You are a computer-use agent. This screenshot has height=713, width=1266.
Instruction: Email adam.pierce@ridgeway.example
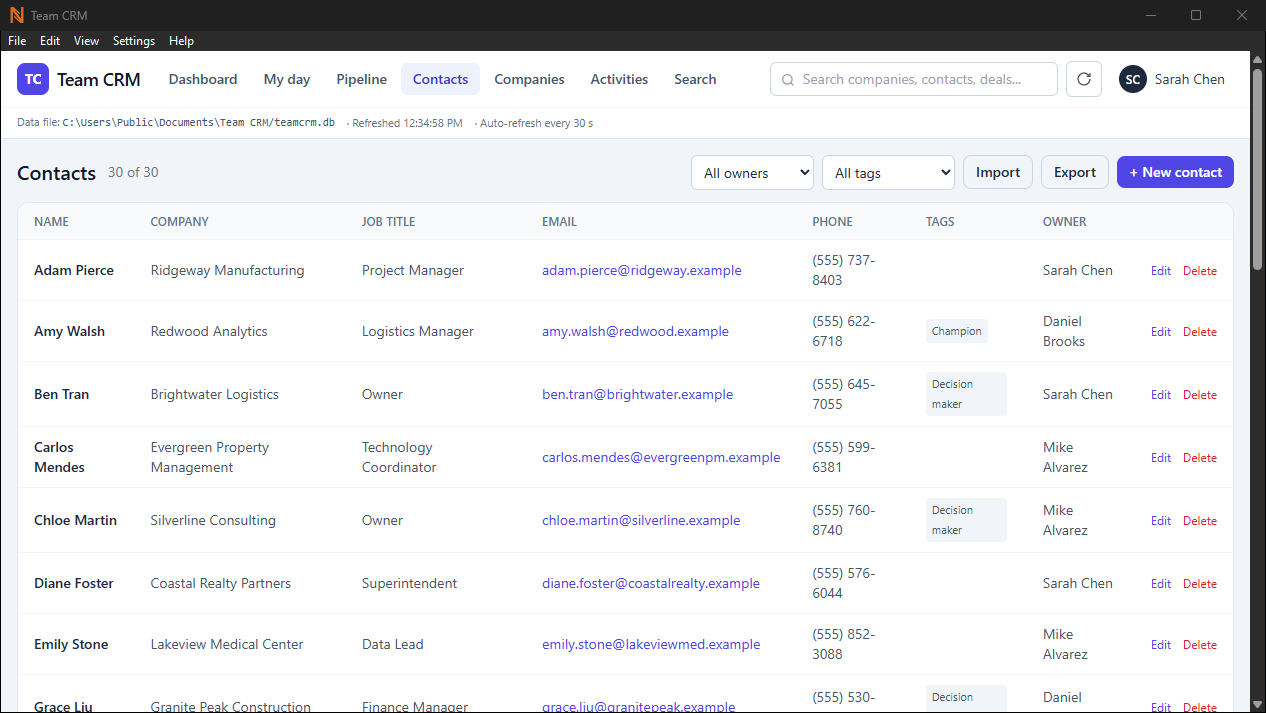[x=642, y=270]
